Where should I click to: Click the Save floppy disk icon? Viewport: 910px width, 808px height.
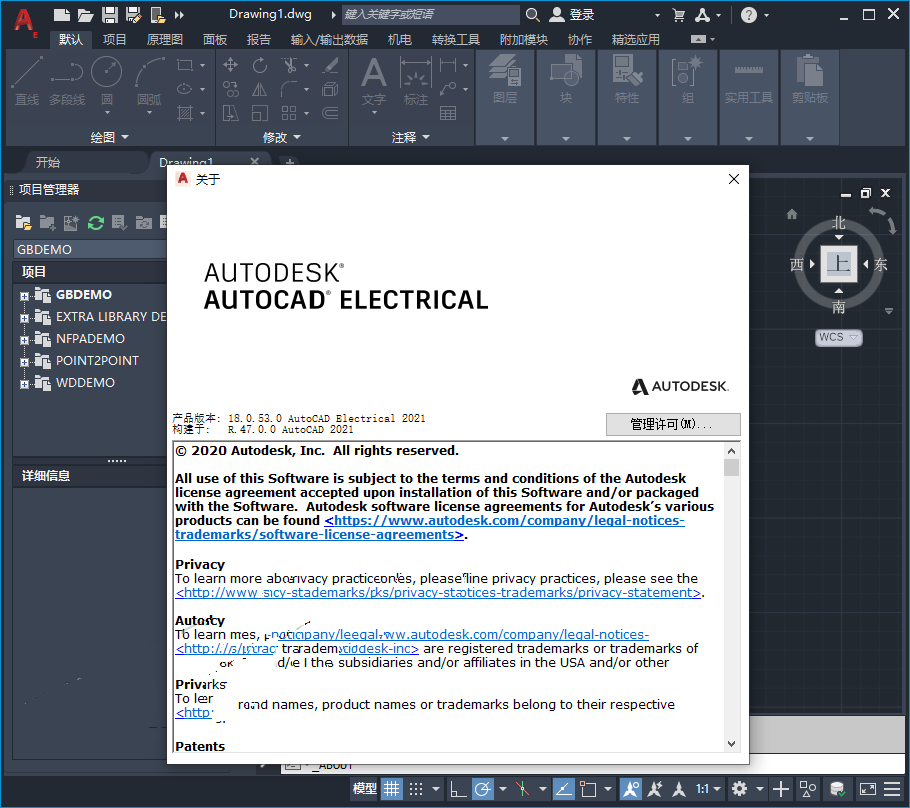[110, 15]
